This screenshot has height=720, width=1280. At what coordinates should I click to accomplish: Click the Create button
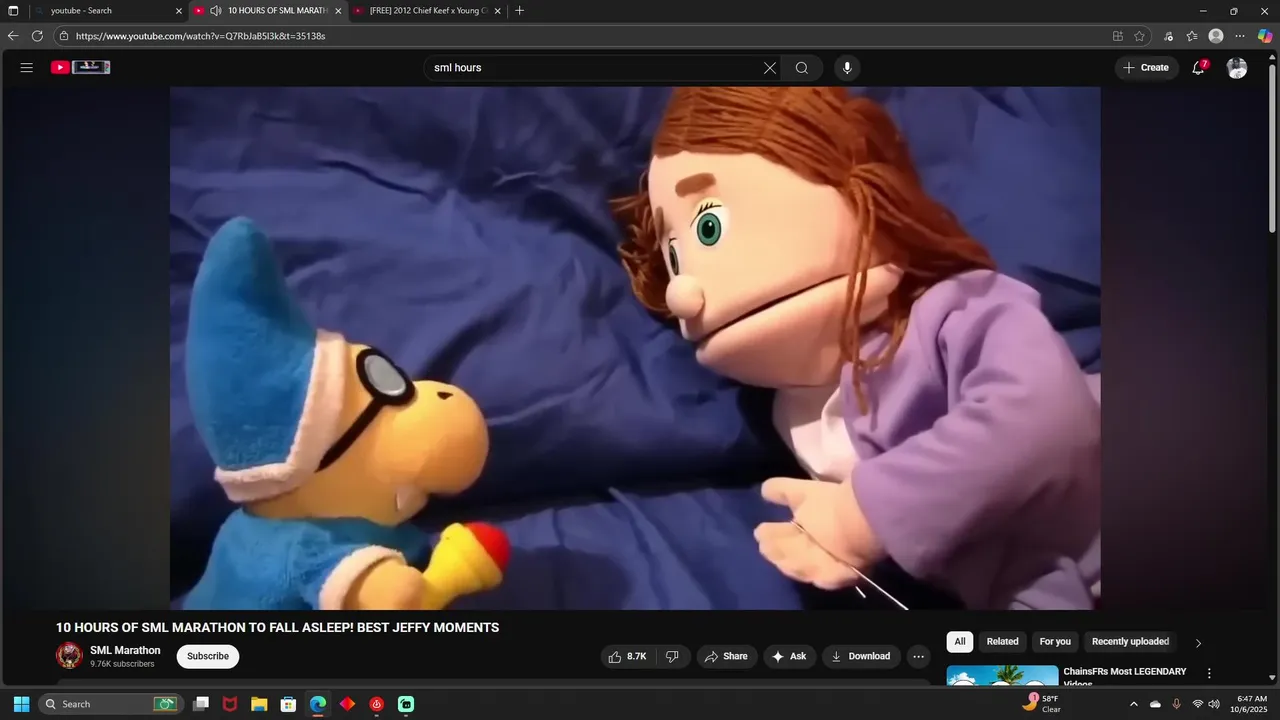coord(1147,68)
